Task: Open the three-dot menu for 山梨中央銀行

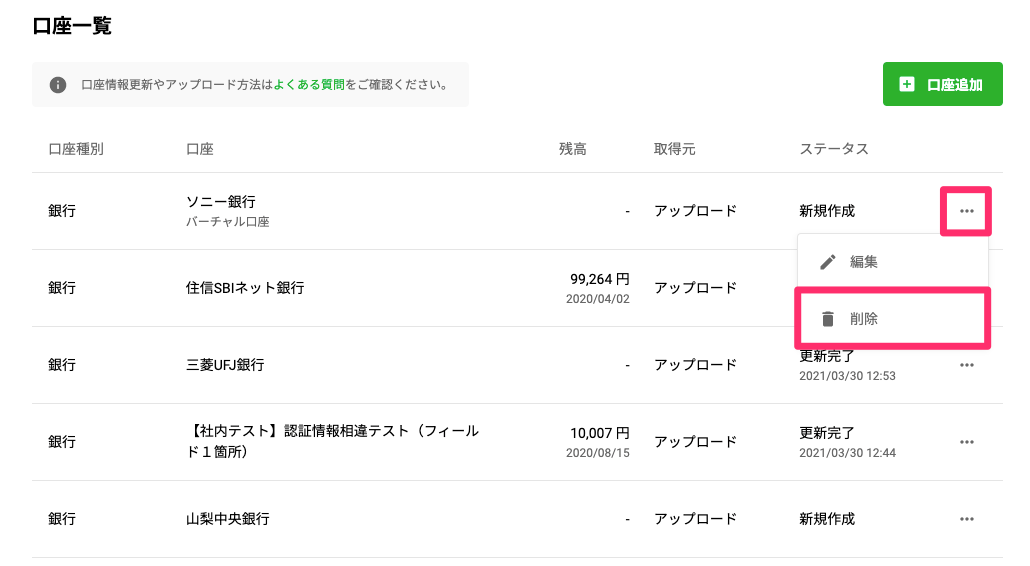Action: pyautogui.click(x=966, y=519)
